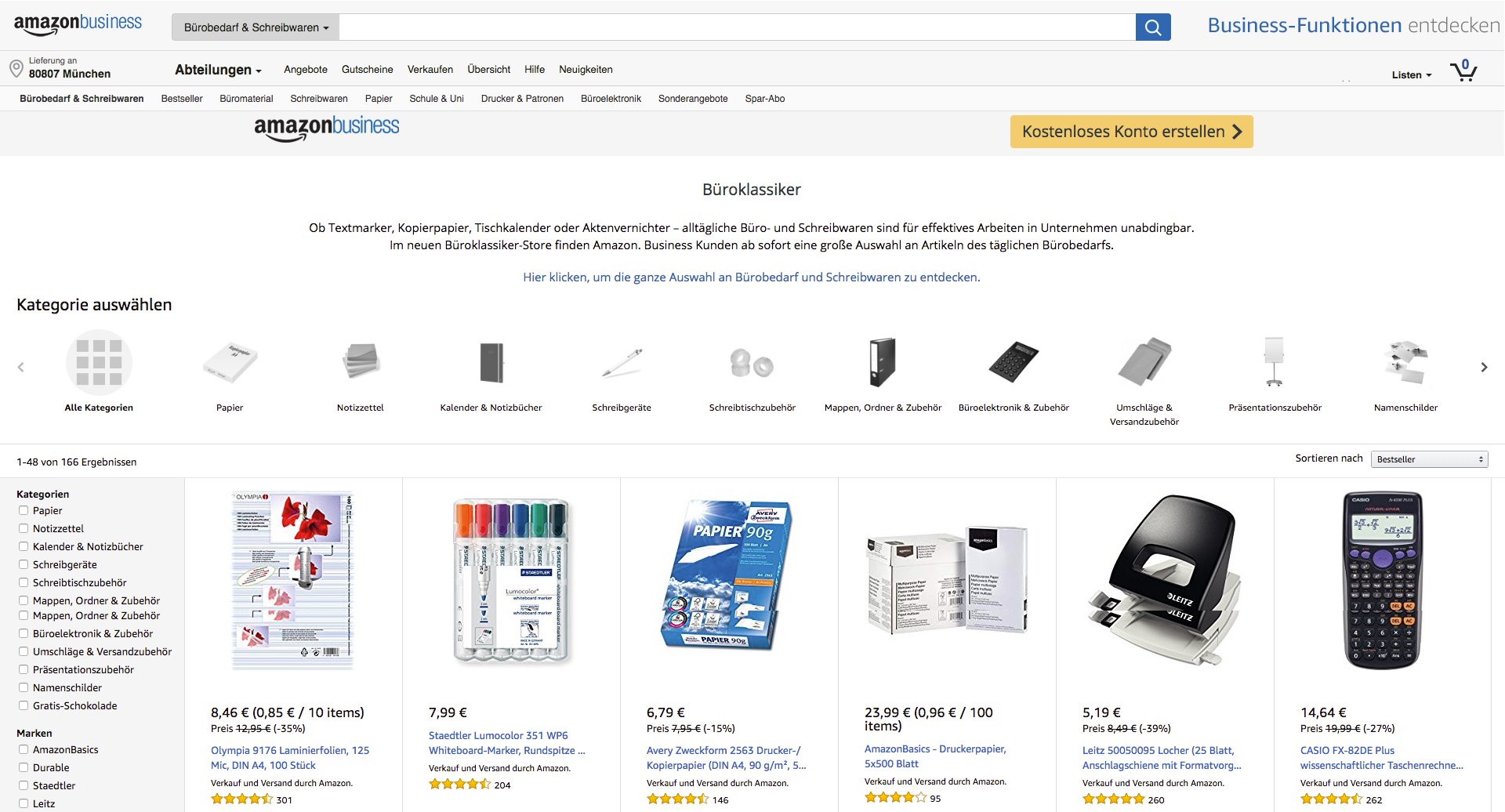The width and height of the screenshot is (1505, 812).
Task: Select the Büroelektronik calculator category icon
Action: pos(1014,362)
